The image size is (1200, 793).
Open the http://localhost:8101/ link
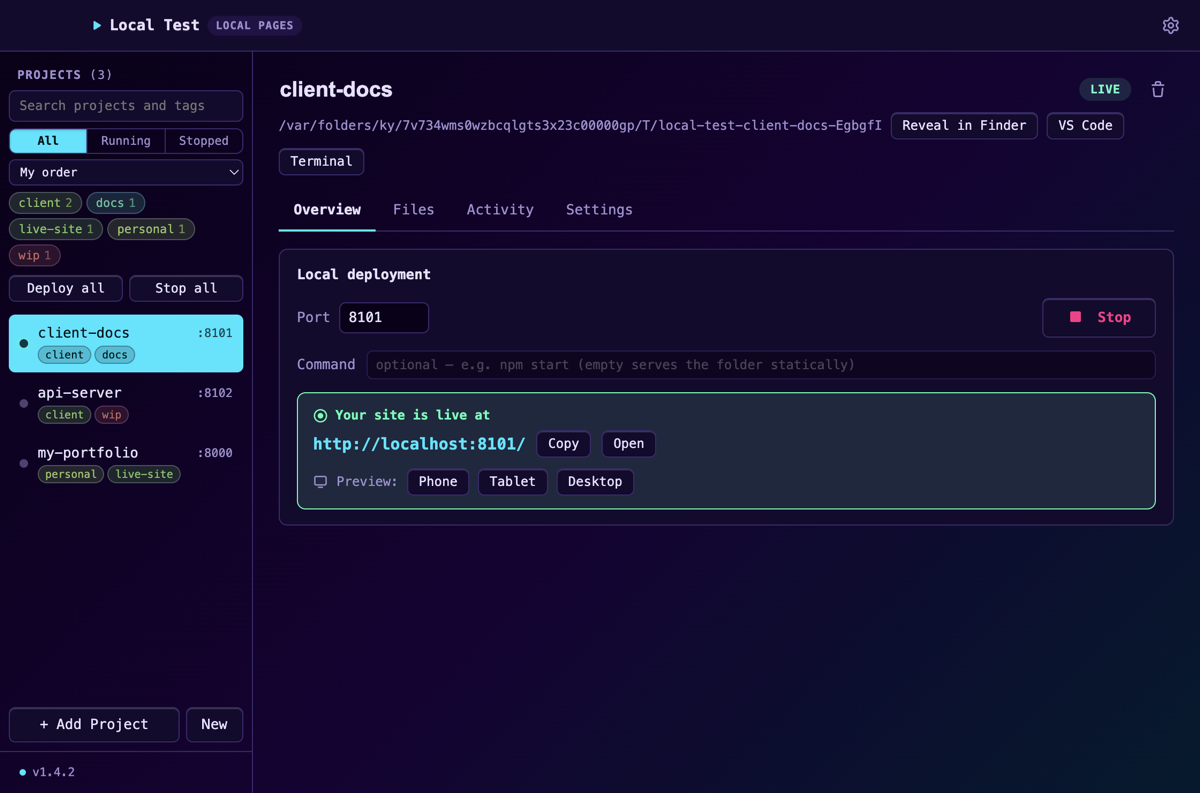pos(419,444)
